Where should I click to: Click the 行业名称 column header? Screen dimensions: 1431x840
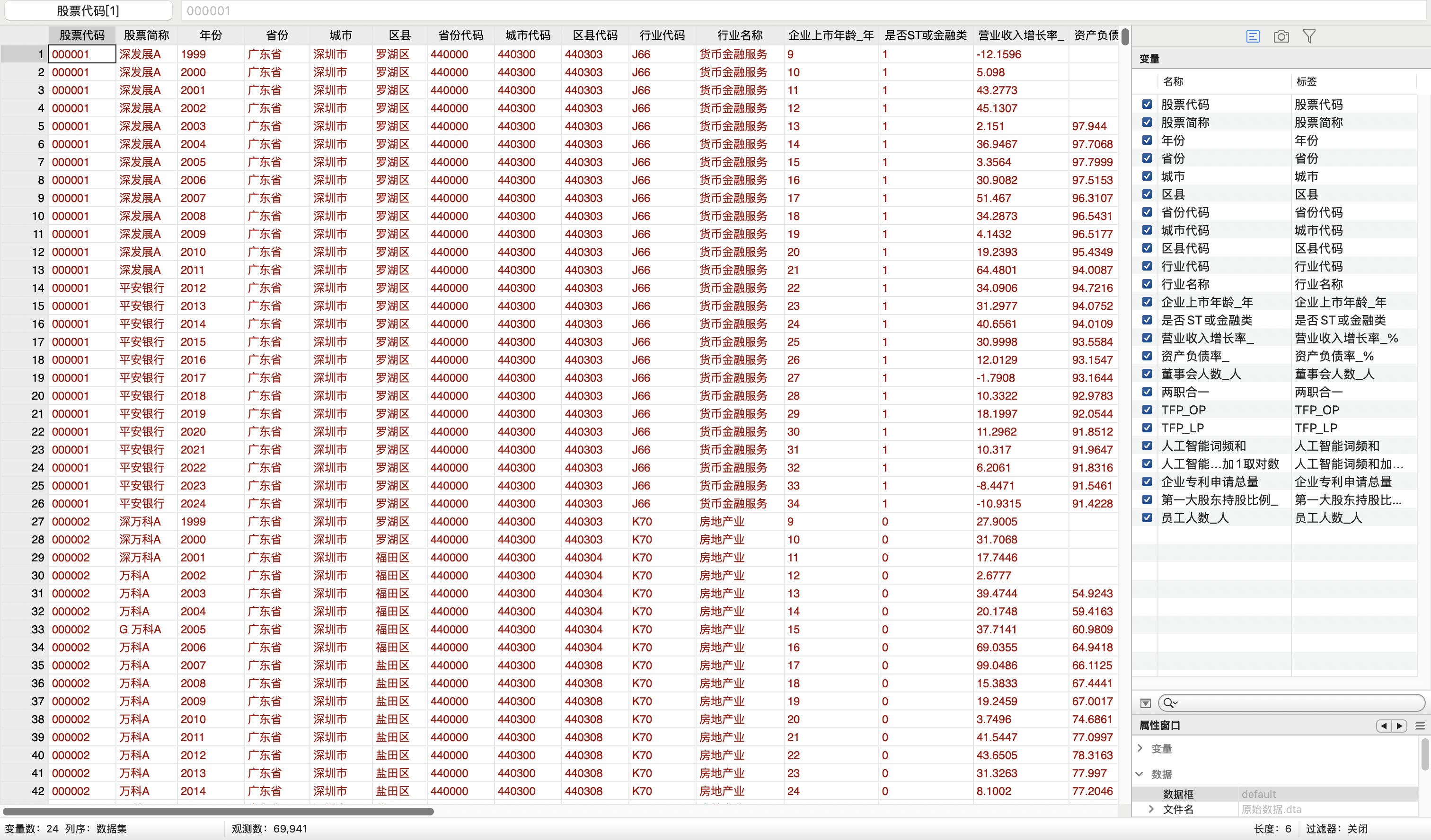click(739, 35)
